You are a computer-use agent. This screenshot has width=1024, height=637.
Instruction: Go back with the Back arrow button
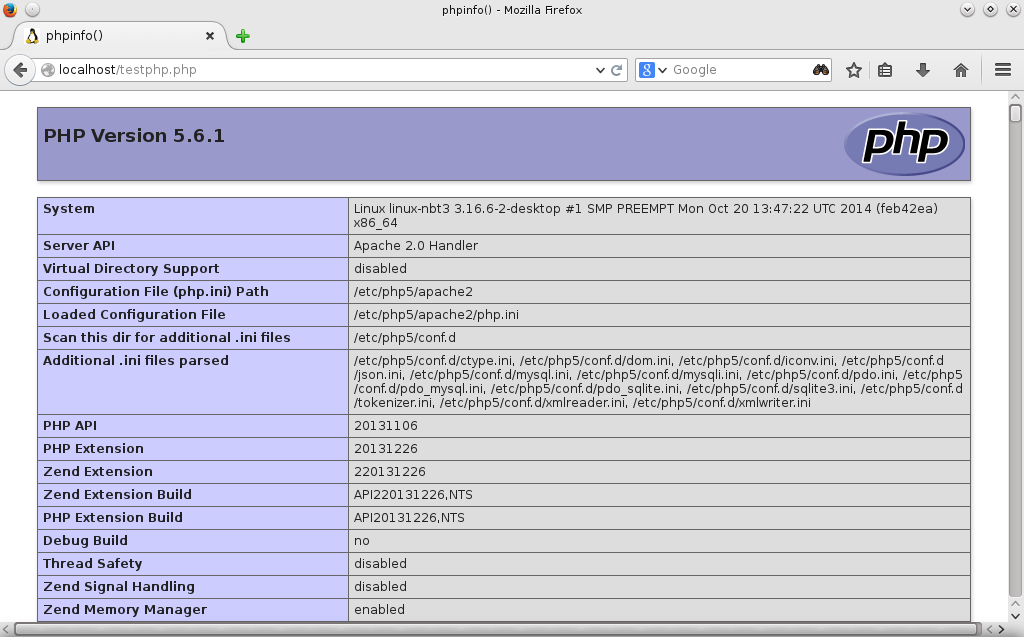point(20,70)
